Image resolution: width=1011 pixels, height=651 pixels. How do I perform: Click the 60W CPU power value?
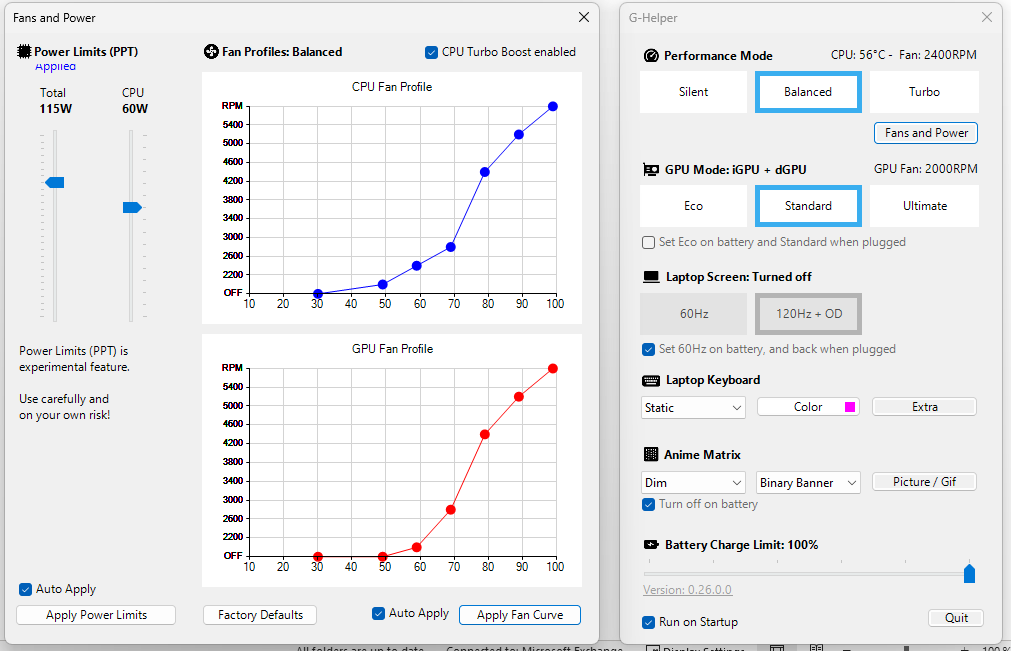(x=135, y=109)
